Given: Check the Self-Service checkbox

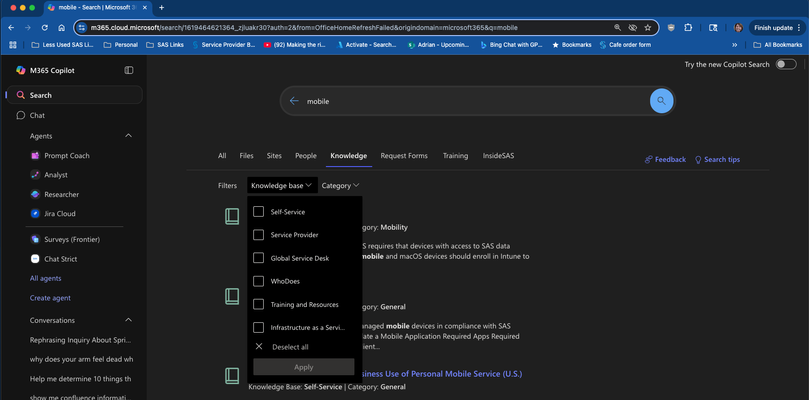Looking at the screenshot, I should pyautogui.click(x=258, y=212).
